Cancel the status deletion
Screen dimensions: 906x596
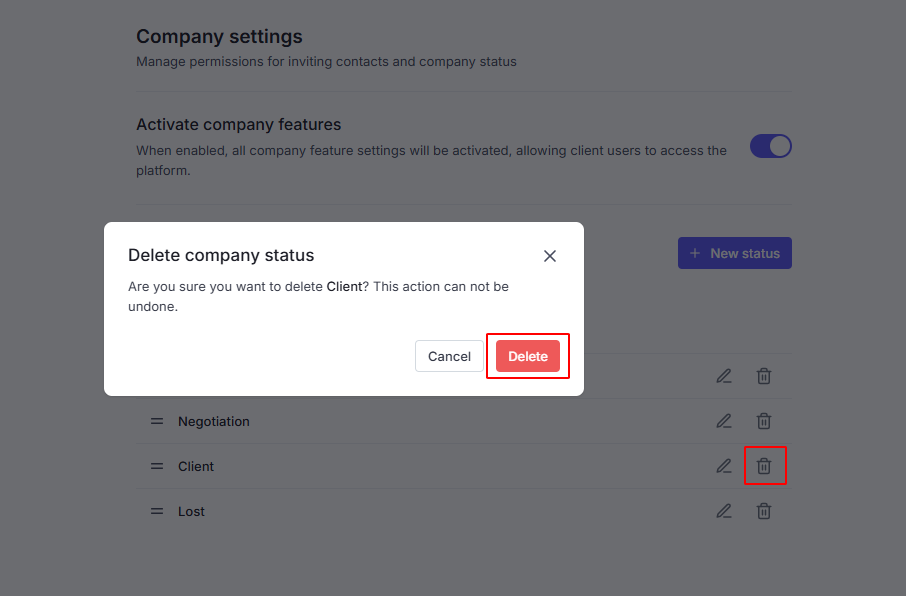tap(449, 356)
